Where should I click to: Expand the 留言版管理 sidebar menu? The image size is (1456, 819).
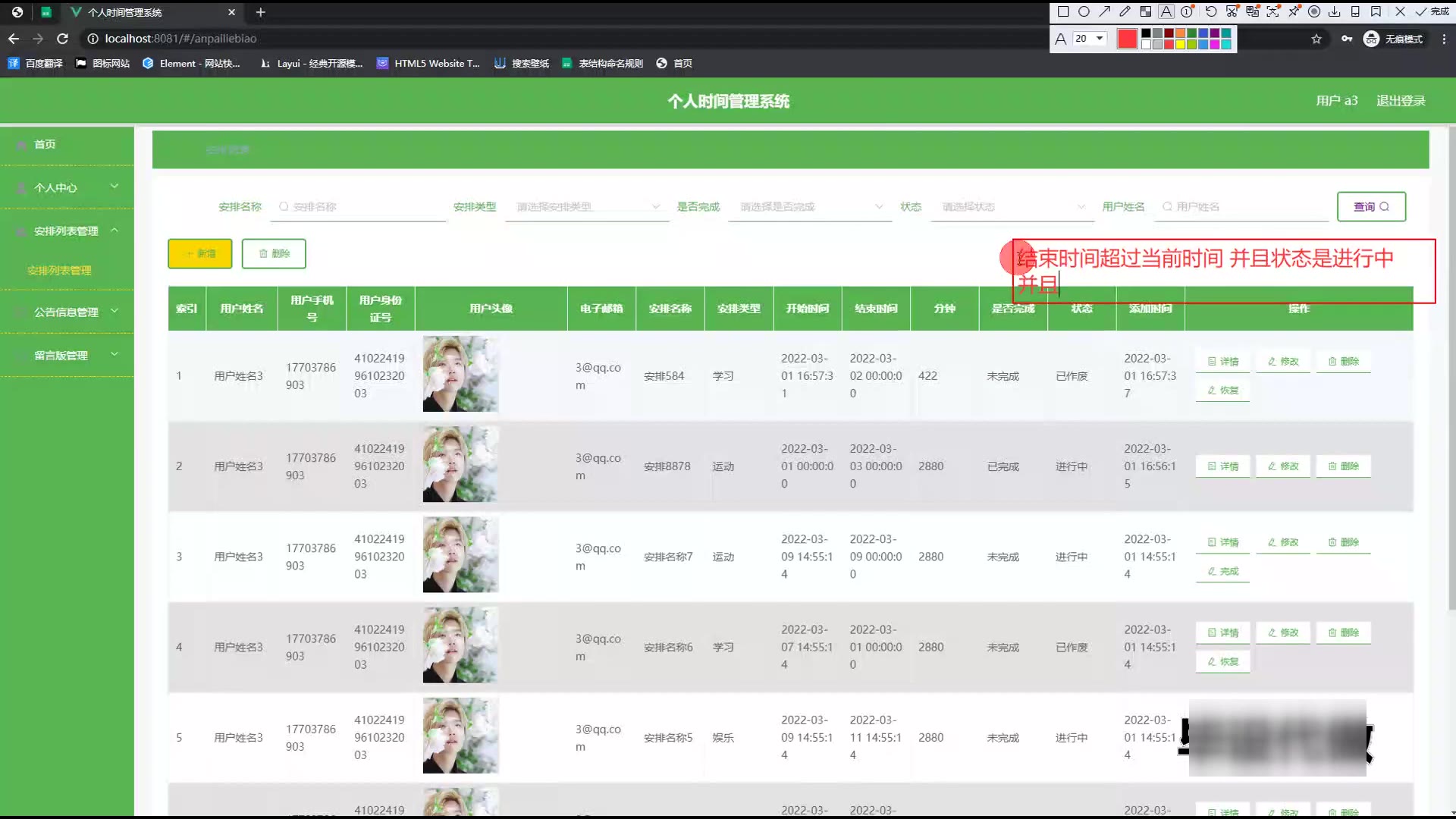(67, 355)
